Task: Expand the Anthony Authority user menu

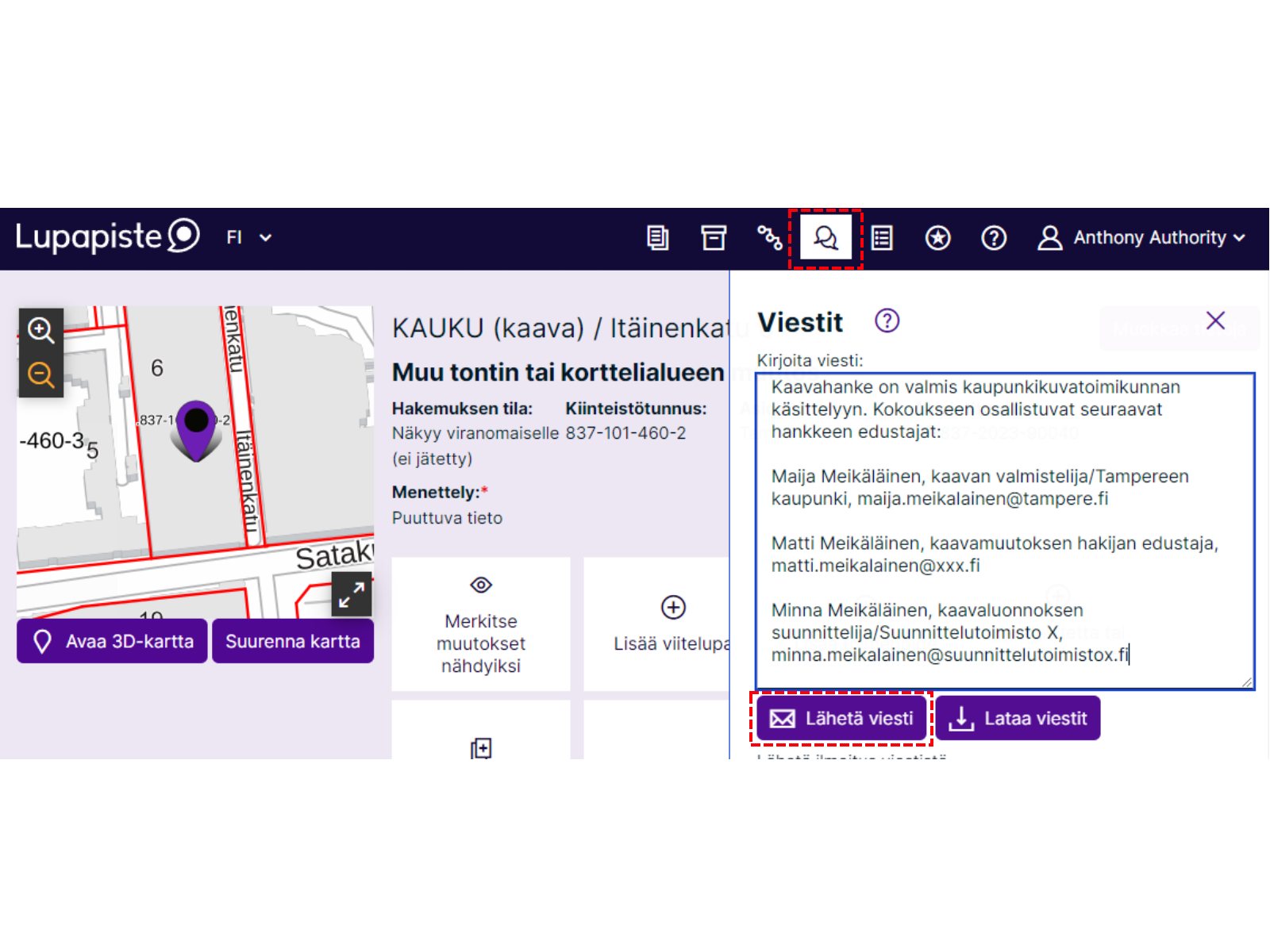Action: coord(1141,237)
